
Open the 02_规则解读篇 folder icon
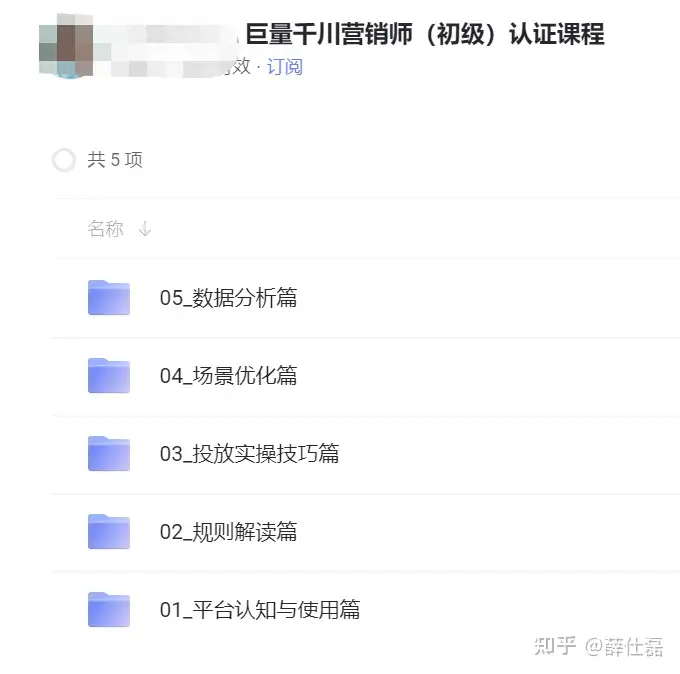(x=109, y=532)
